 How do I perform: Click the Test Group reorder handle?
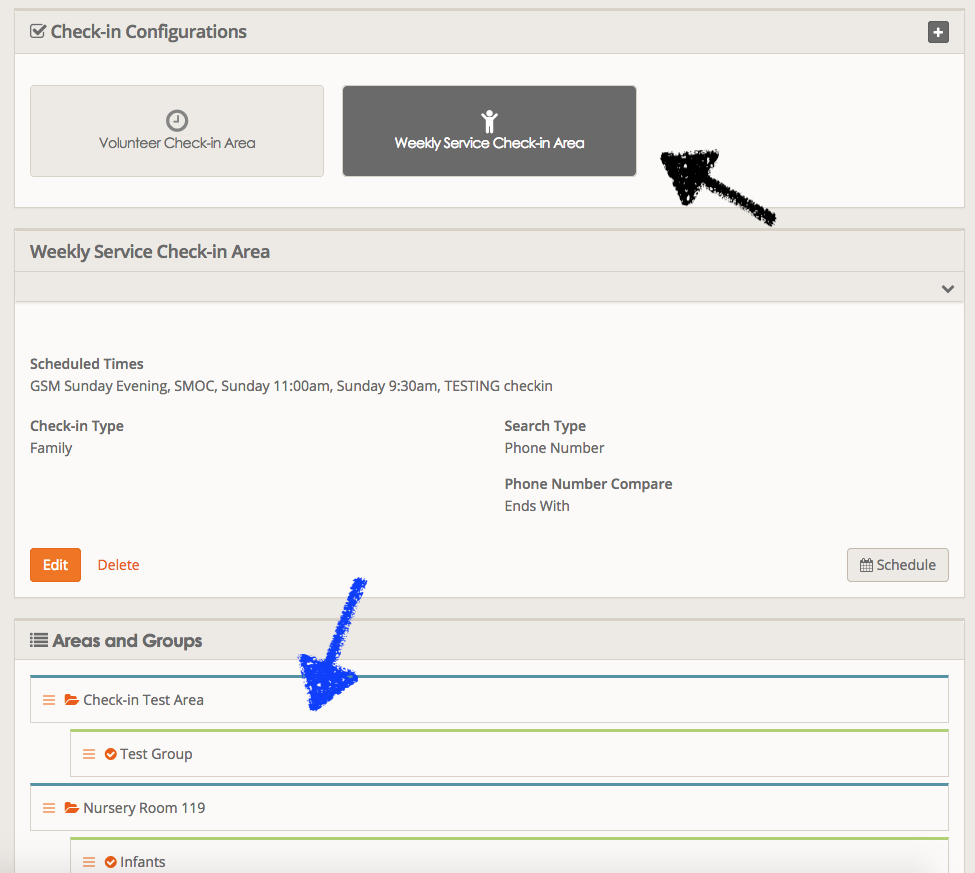pos(89,754)
